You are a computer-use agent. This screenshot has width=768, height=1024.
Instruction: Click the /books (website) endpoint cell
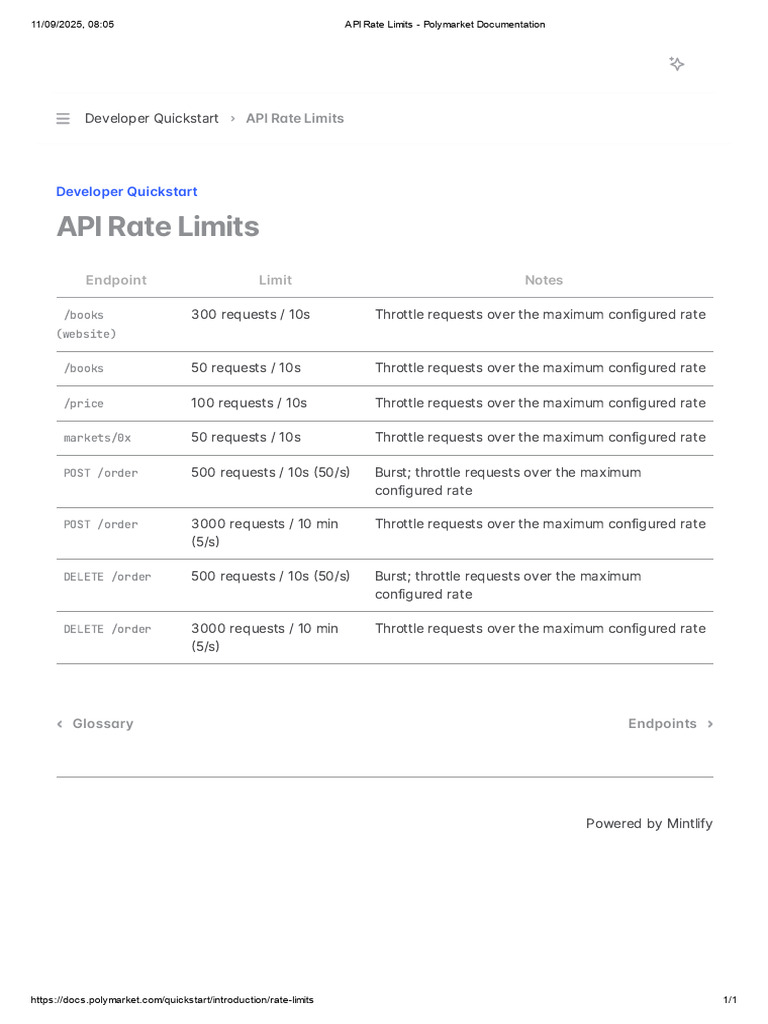86,324
